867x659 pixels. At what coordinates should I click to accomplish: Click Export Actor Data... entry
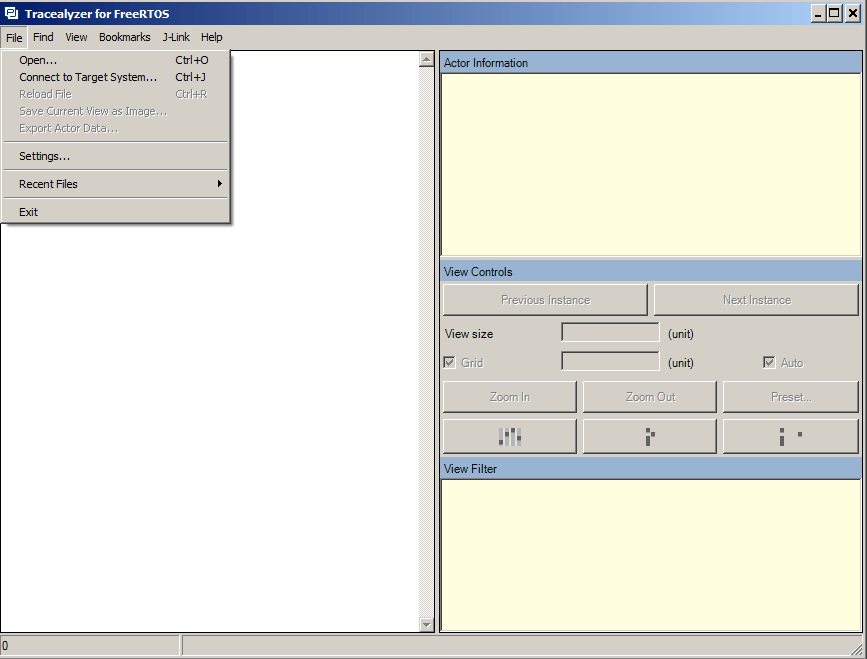(x=116, y=129)
